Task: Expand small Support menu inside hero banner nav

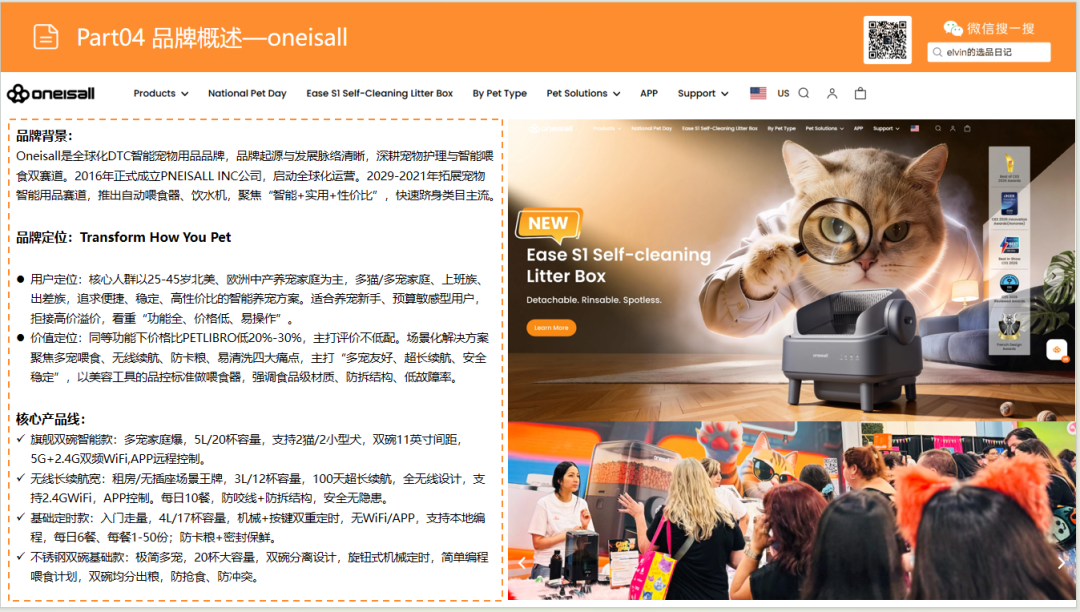Action: click(886, 129)
